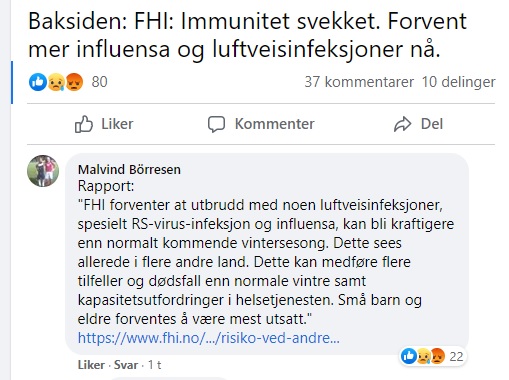509x380 pixels.
Task: Click the Liker thumbs-up icon
Action: [x=83, y=124]
